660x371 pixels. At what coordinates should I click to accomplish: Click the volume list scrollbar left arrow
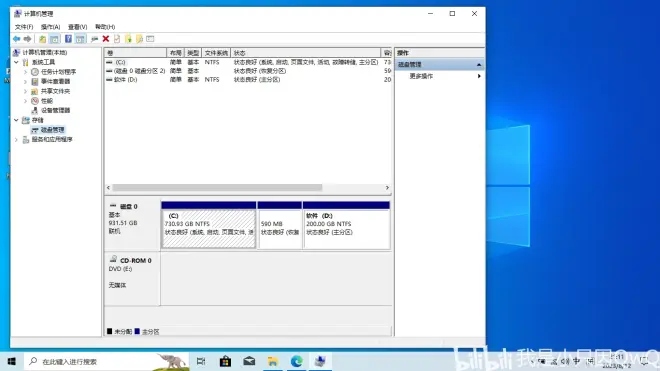tap(109, 188)
